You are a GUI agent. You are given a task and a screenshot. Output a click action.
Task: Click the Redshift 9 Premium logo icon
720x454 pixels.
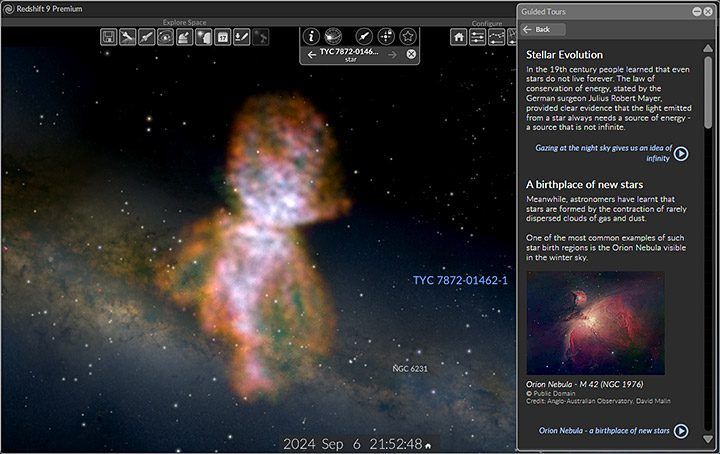coord(8,9)
